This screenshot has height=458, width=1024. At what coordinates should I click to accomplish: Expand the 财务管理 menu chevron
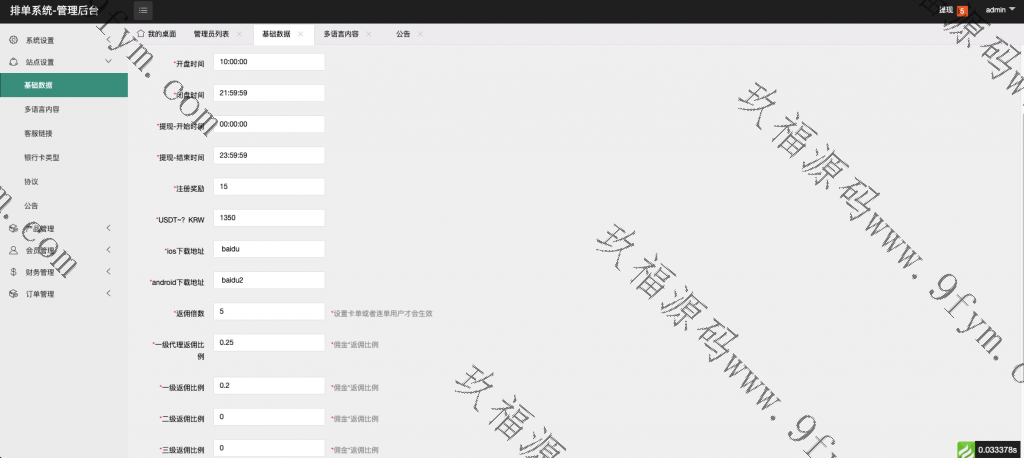click(108, 272)
